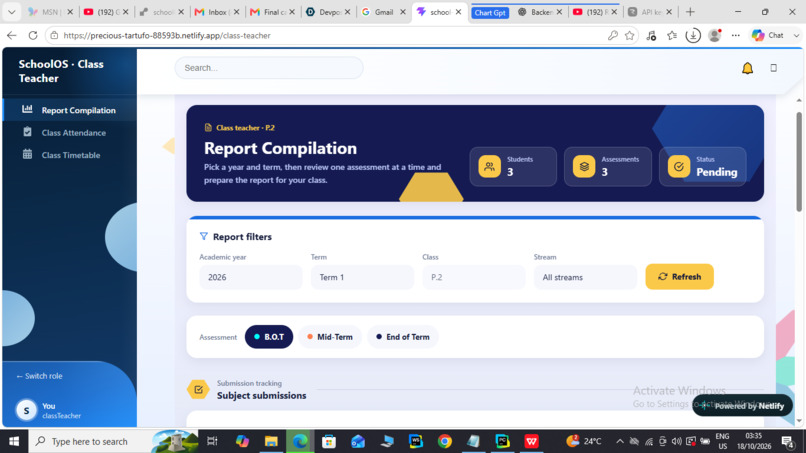Click the notification bell icon
The height and width of the screenshot is (453, 806).
747,68
